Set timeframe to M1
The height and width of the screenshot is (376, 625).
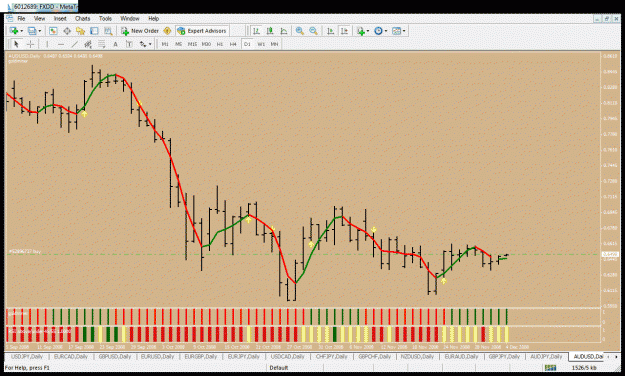(165, 44)
